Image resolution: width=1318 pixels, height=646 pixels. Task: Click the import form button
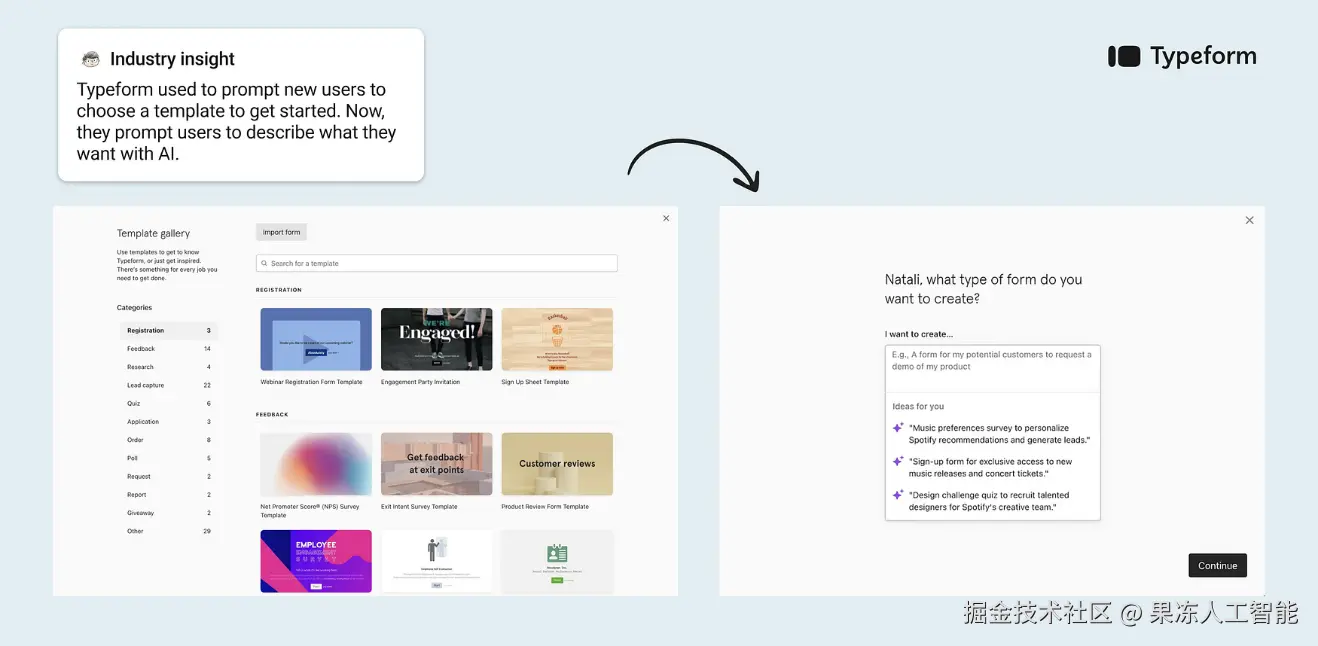(x=281, y=232)
